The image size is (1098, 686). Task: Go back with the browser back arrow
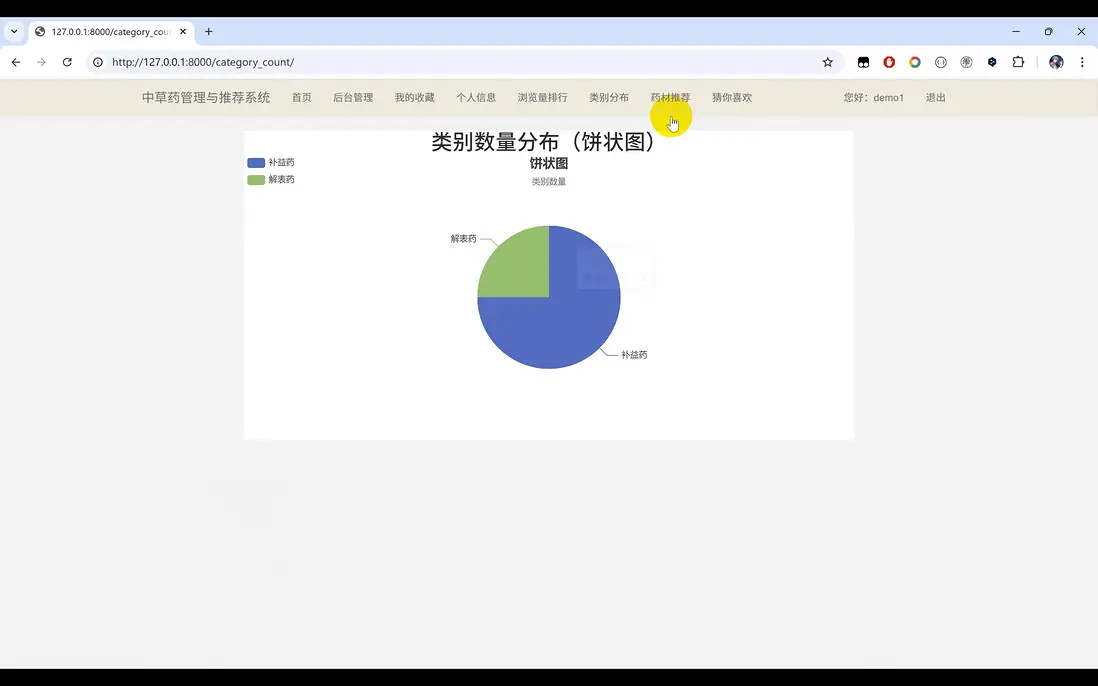[15, 62]
